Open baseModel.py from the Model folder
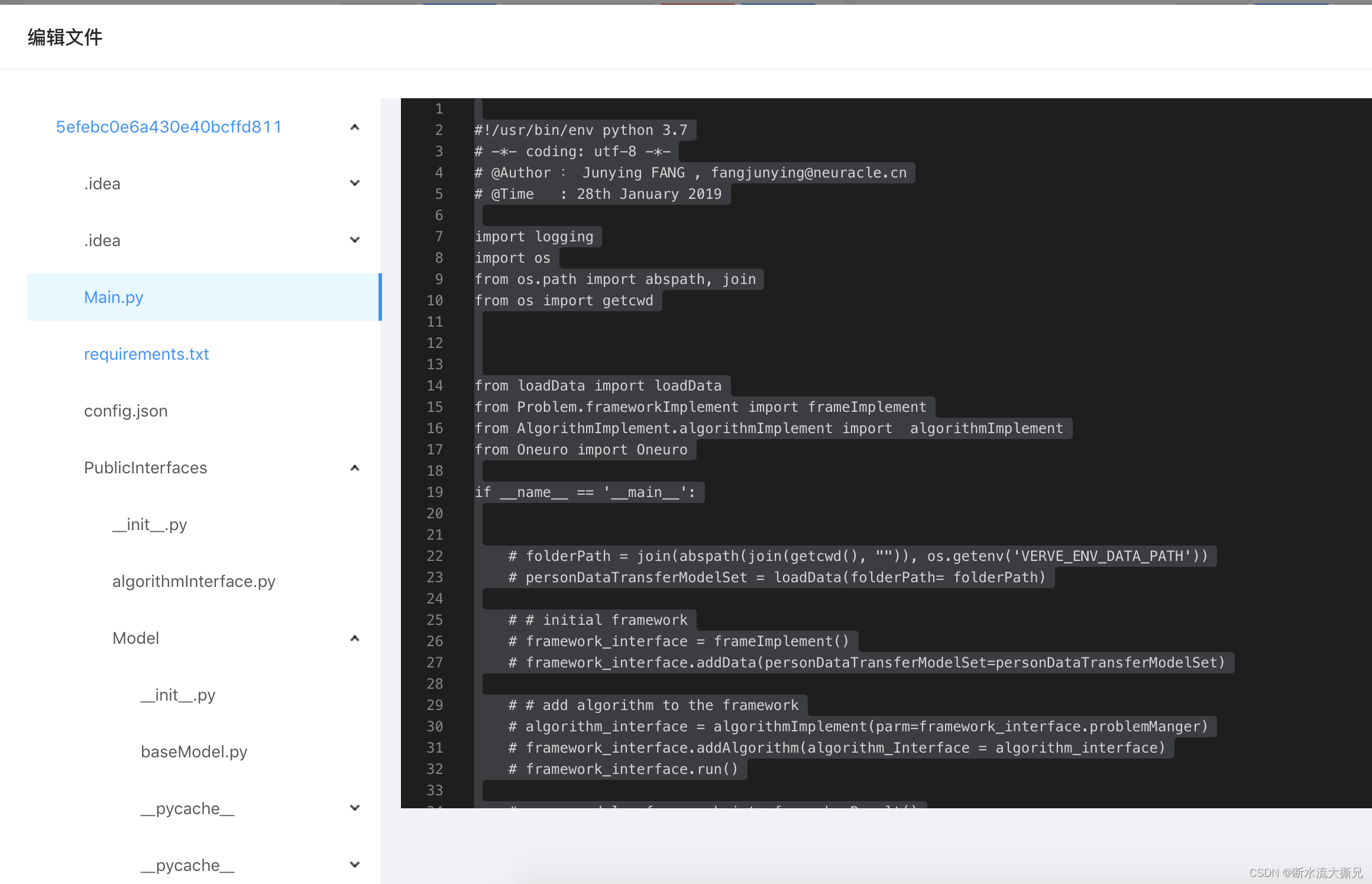 [x=194, y=751]
